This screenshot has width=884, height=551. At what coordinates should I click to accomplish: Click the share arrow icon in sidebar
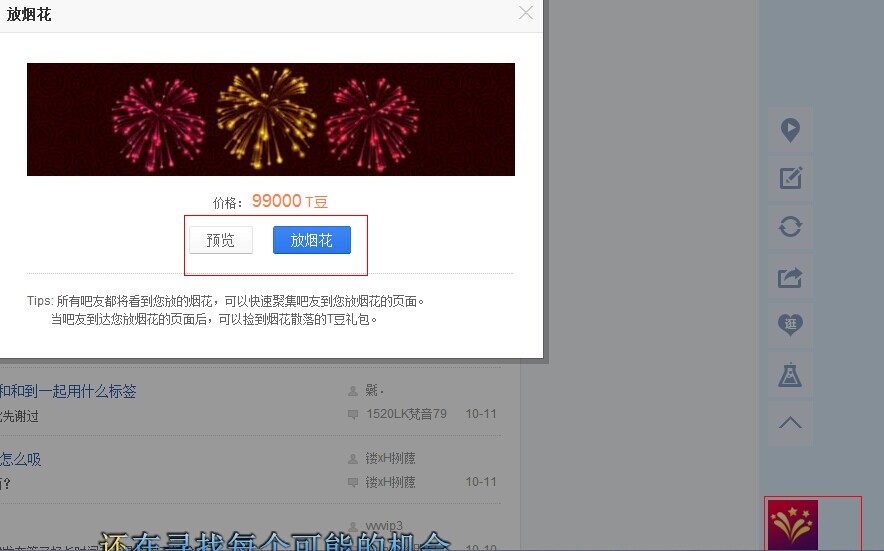coord(790,277)
